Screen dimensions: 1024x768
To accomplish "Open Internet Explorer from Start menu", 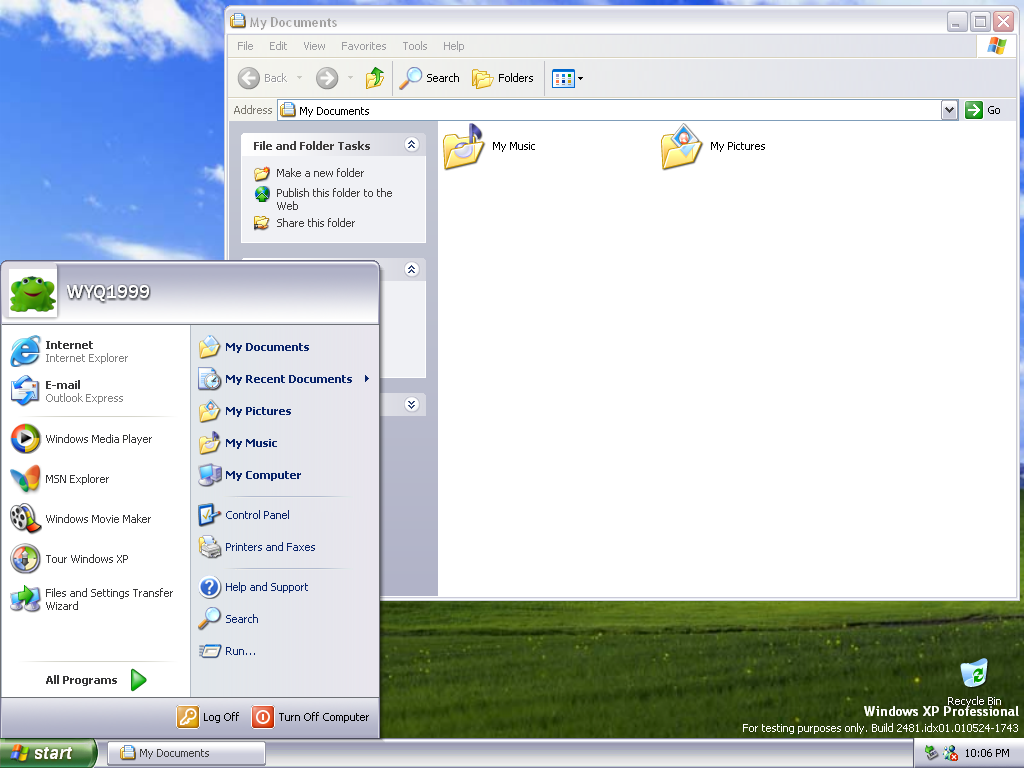I will click(68, 351).
